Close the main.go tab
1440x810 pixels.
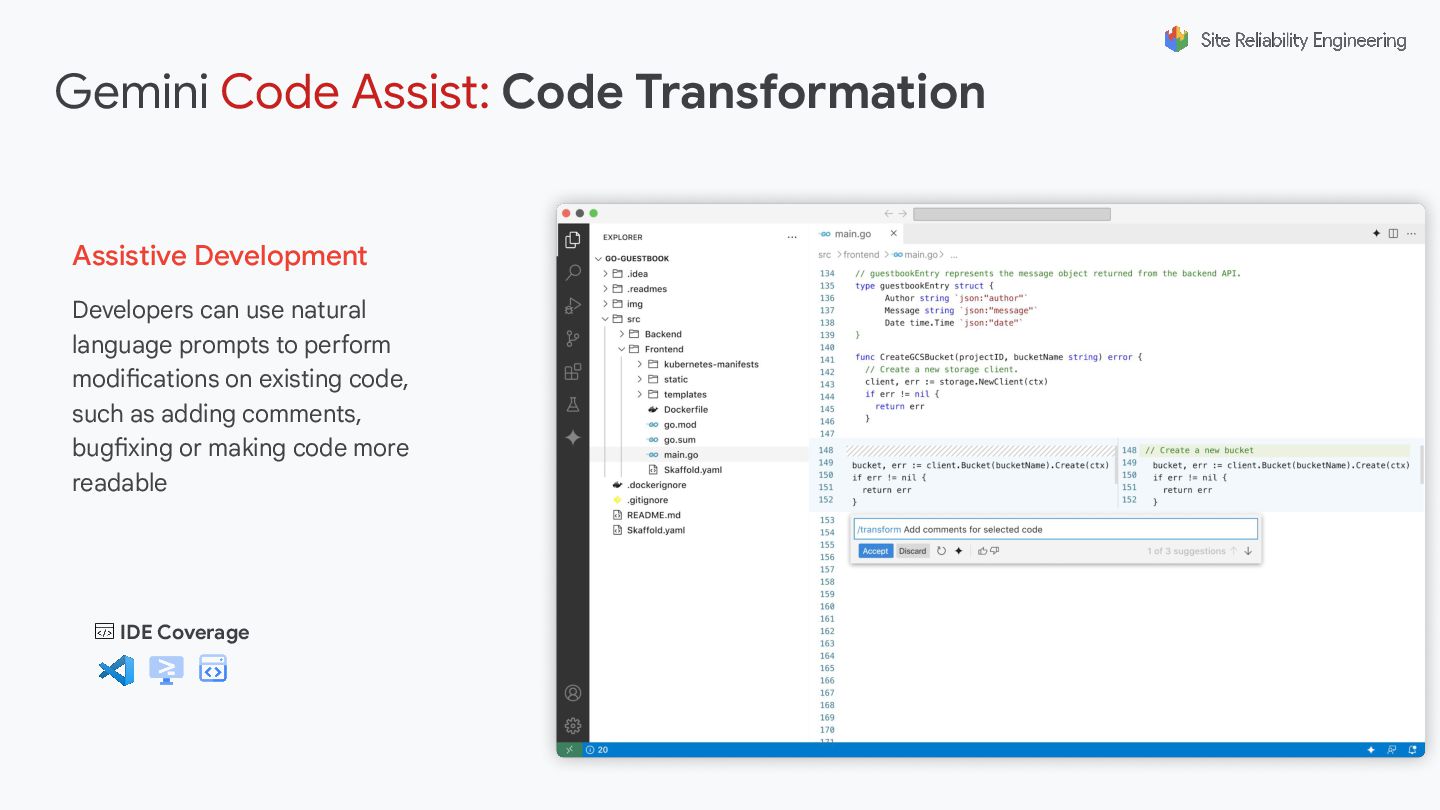(893, 233)
